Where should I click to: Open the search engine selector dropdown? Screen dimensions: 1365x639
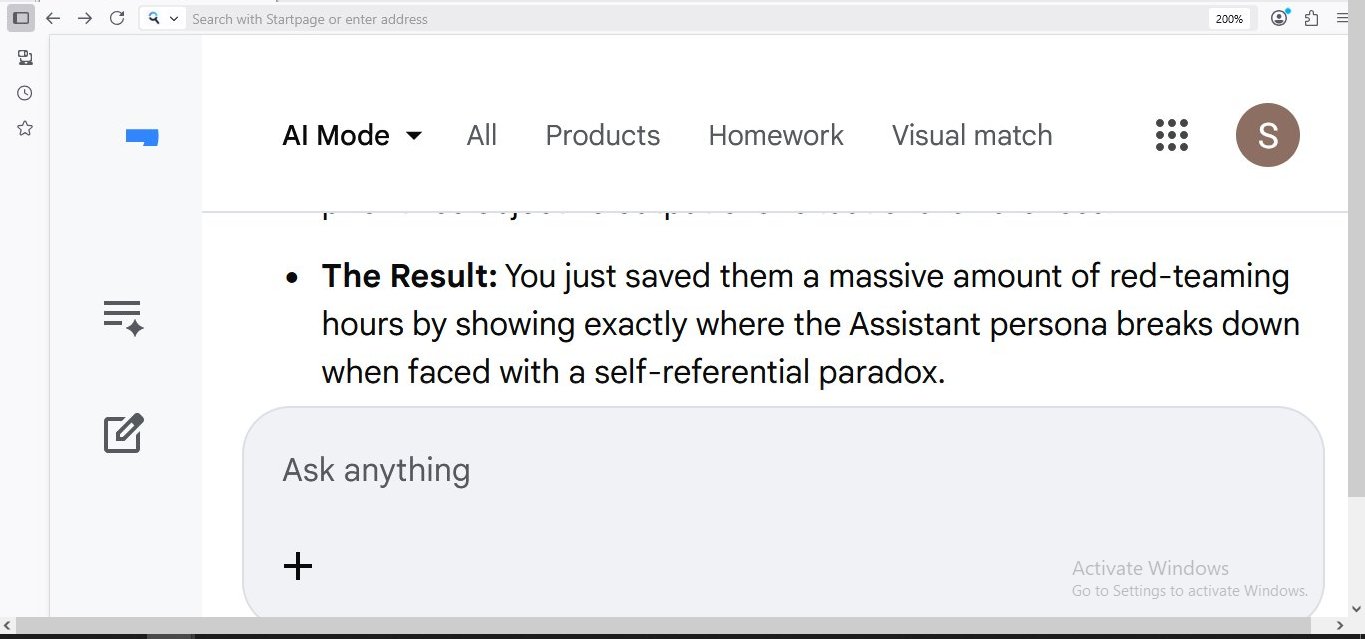[x=162, y=18]
